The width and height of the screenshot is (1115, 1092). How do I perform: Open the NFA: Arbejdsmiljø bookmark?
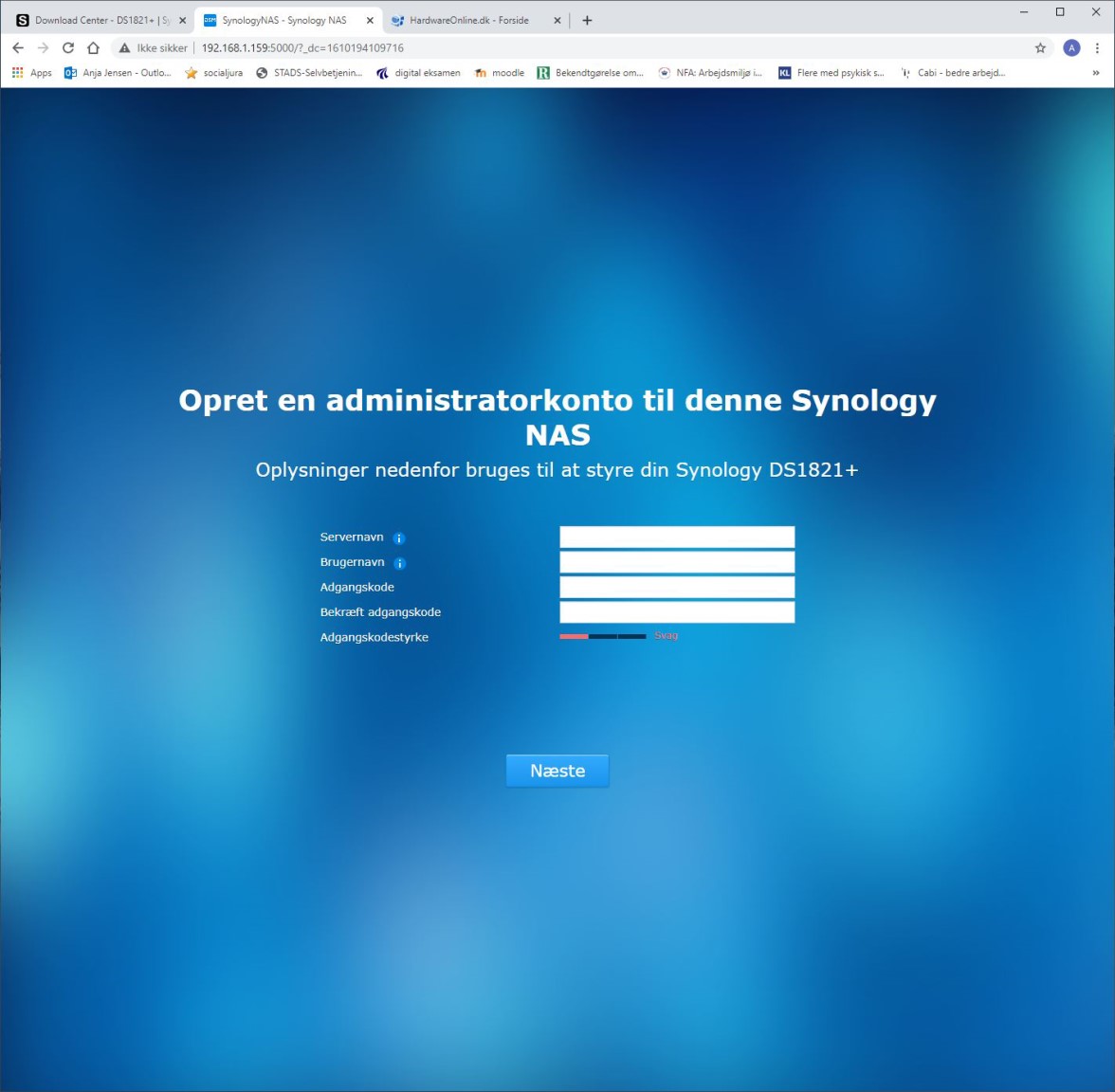pyautogui.click(x=710, y=72)
